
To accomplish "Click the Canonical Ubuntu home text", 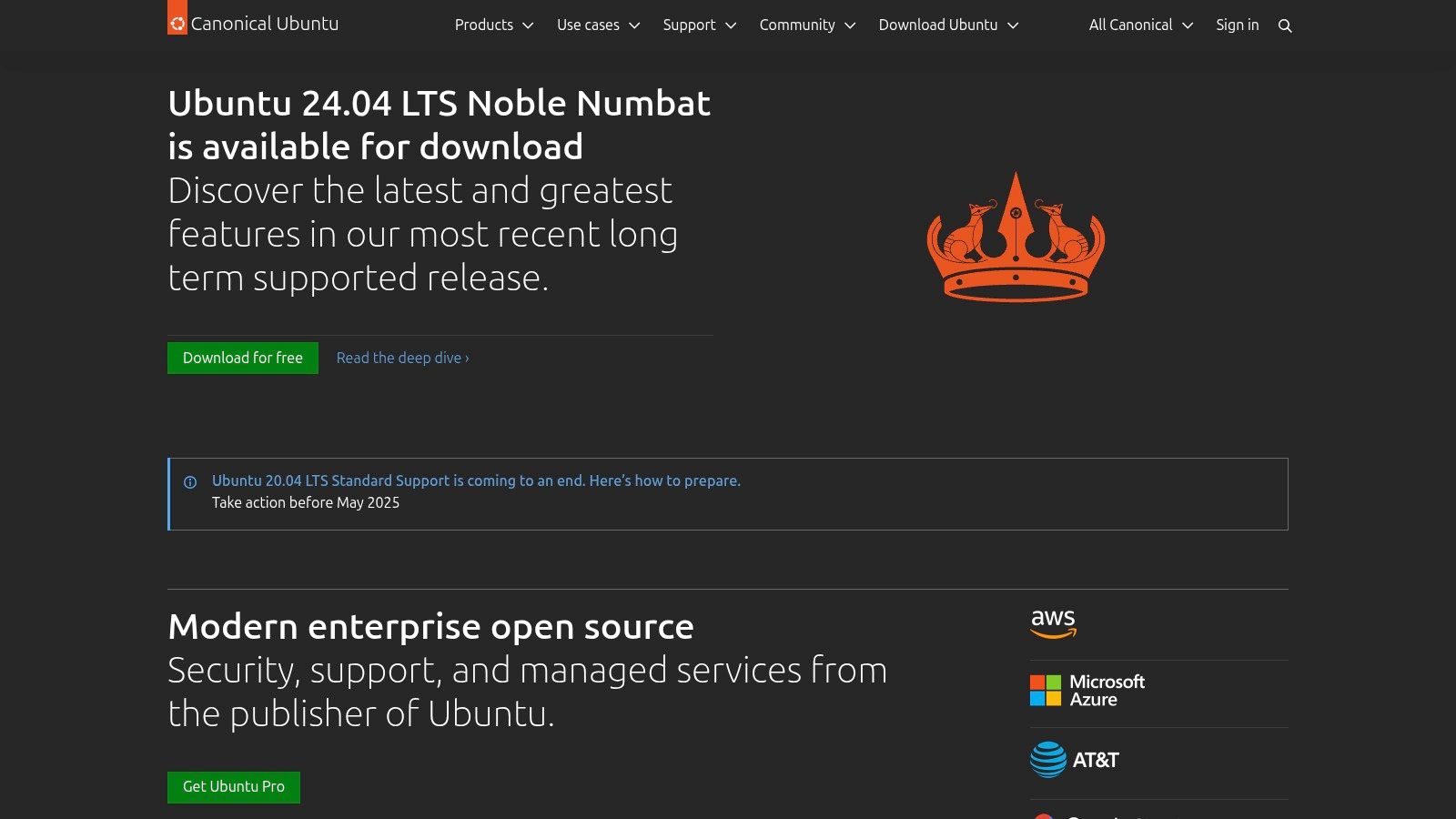I will click(x=265, y=24).
